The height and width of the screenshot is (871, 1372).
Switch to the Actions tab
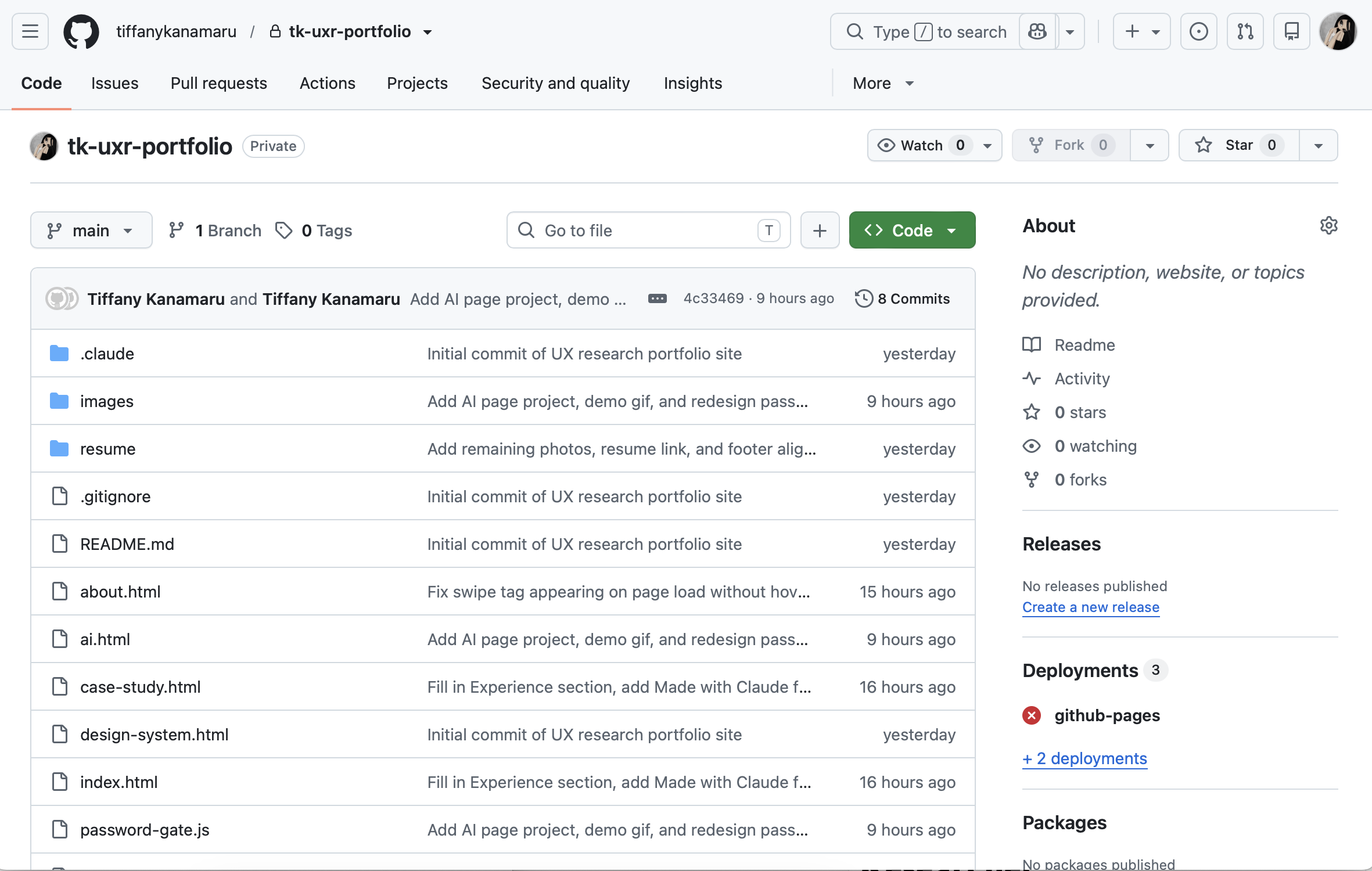coord(328,83)
